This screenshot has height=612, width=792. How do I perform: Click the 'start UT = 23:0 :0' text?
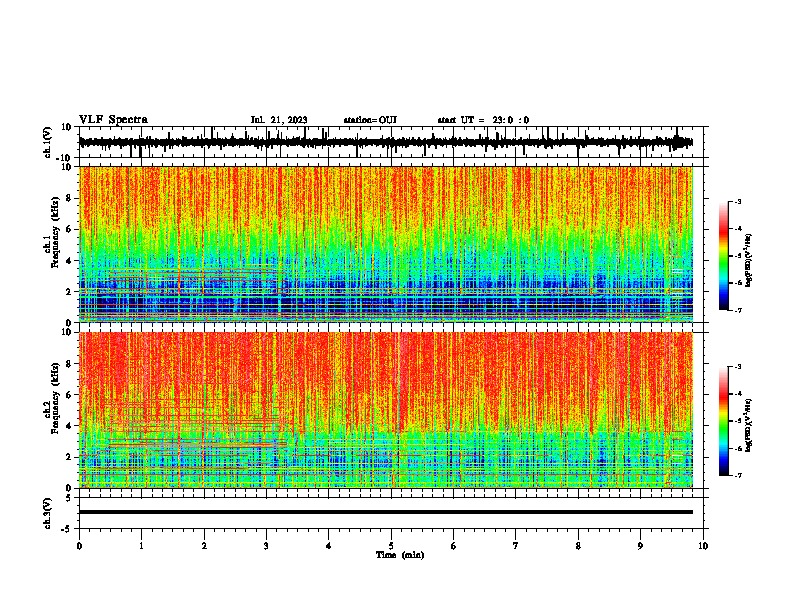tap(483, 120)
